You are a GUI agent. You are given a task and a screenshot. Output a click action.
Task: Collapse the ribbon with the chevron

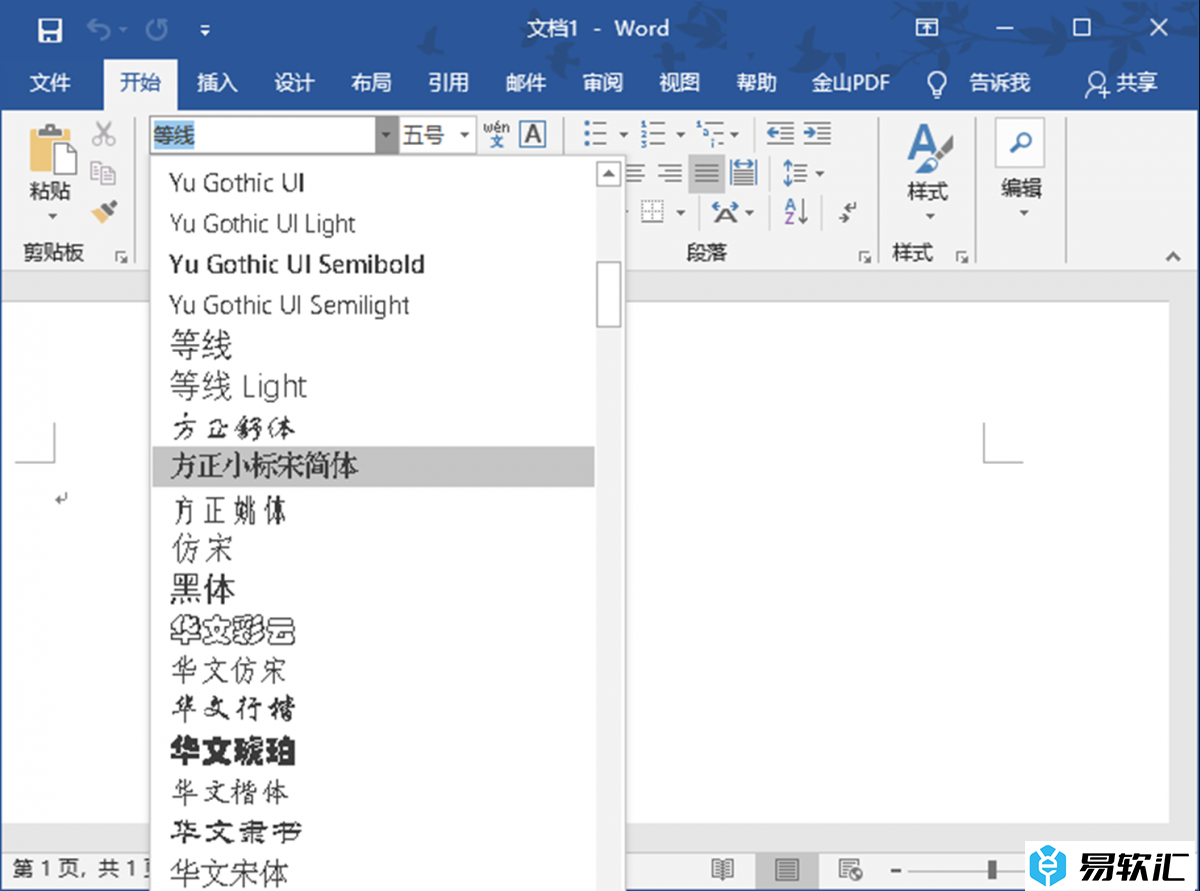point(1173,257)
